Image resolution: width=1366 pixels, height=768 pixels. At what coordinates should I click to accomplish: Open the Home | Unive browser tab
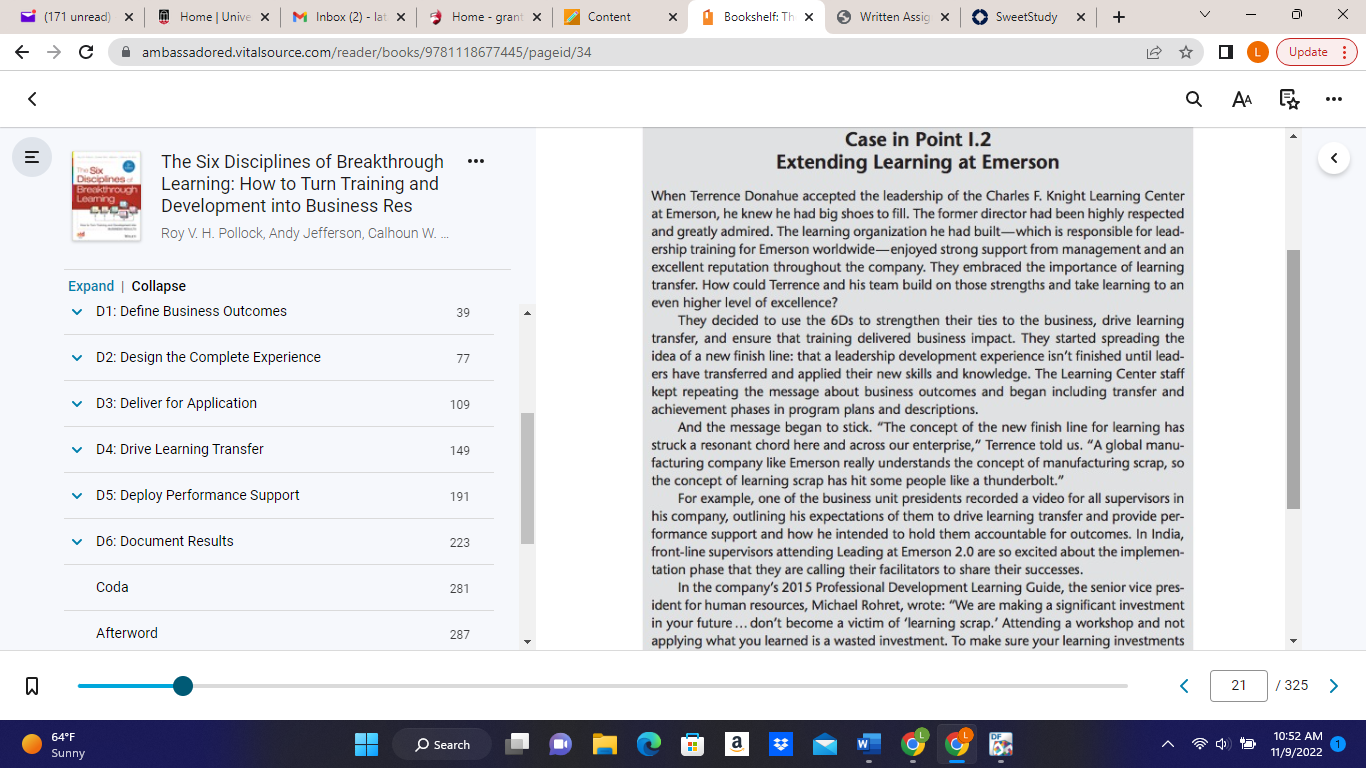(x=212, y=17)
